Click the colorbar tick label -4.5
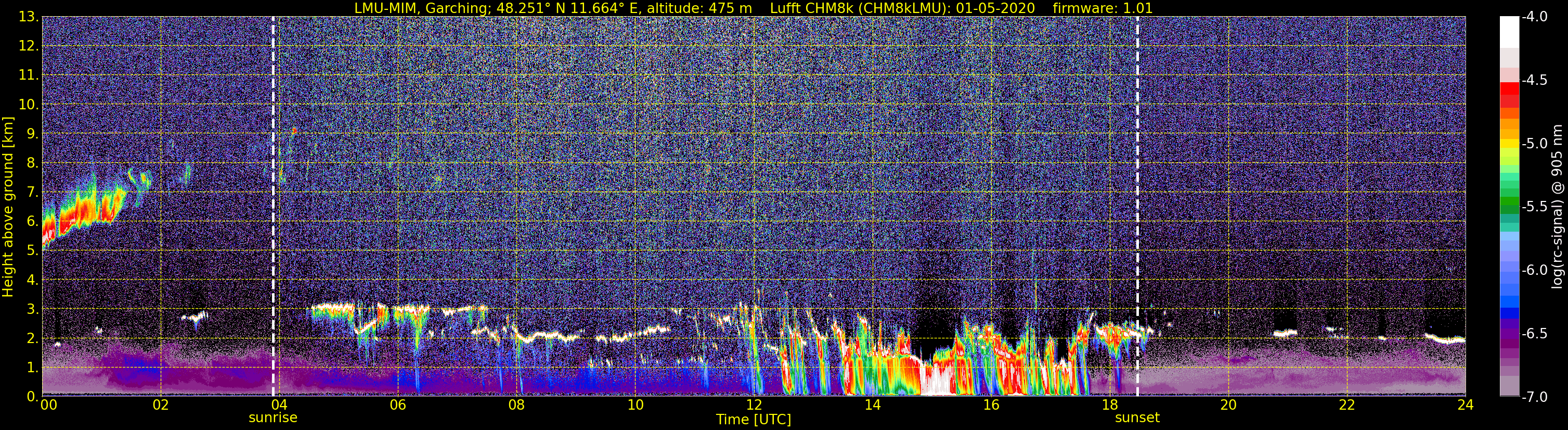Screen dimensions: 1568x430 [1535, 80]
